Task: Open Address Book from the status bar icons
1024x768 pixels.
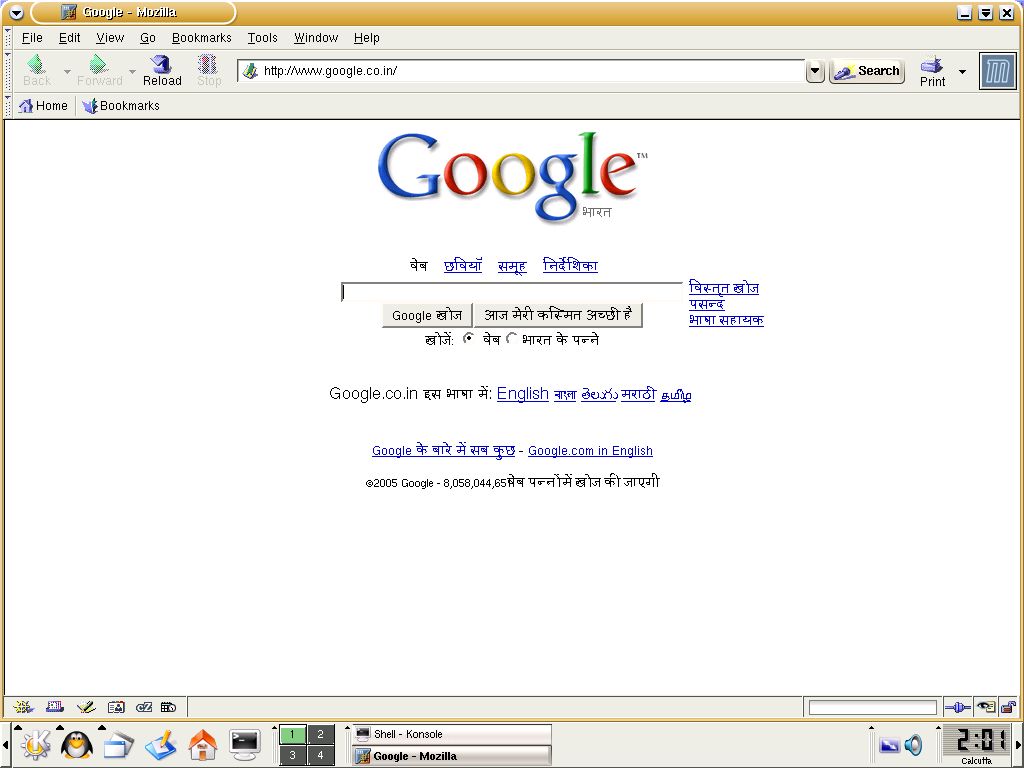Action: [116, 707]
